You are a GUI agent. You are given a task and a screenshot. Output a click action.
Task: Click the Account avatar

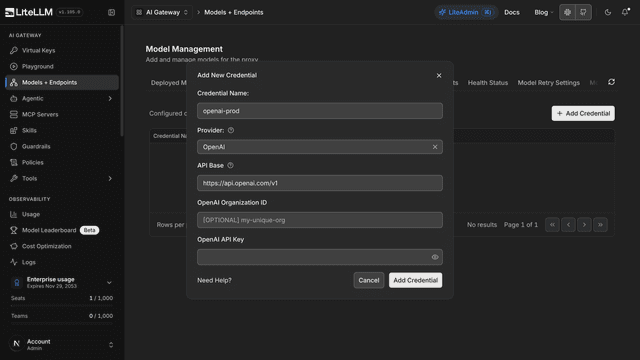[x=16, y=344]
